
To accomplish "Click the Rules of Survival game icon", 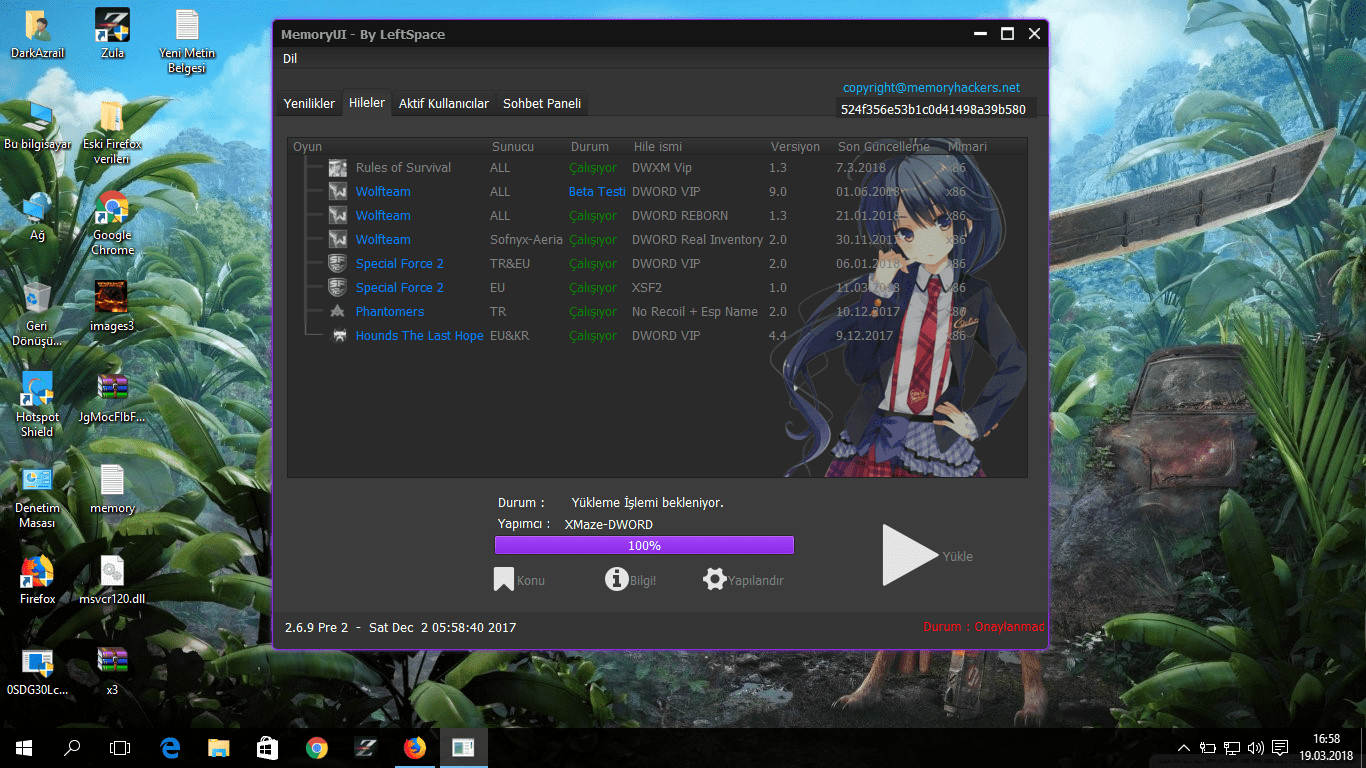I will coord(338,168).
